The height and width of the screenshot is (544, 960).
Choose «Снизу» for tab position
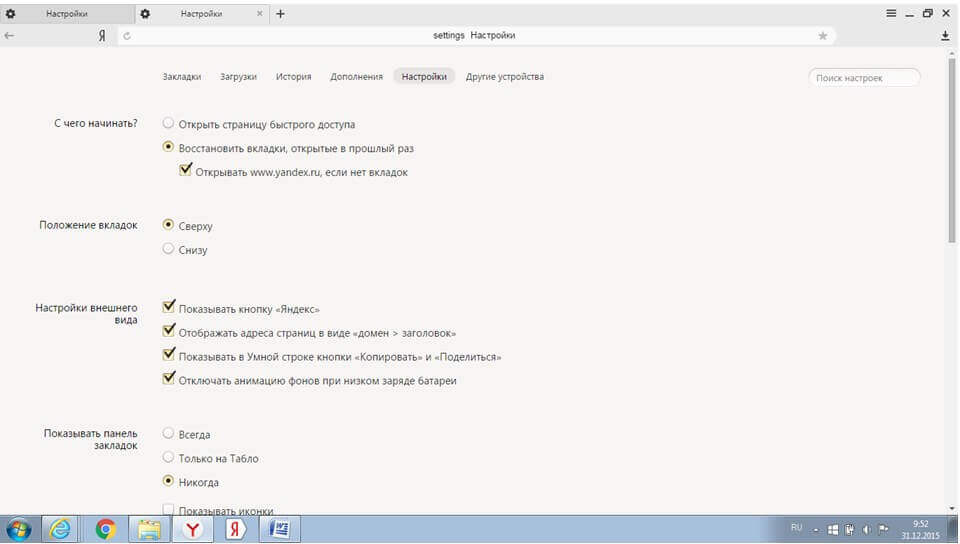(168, 249)
